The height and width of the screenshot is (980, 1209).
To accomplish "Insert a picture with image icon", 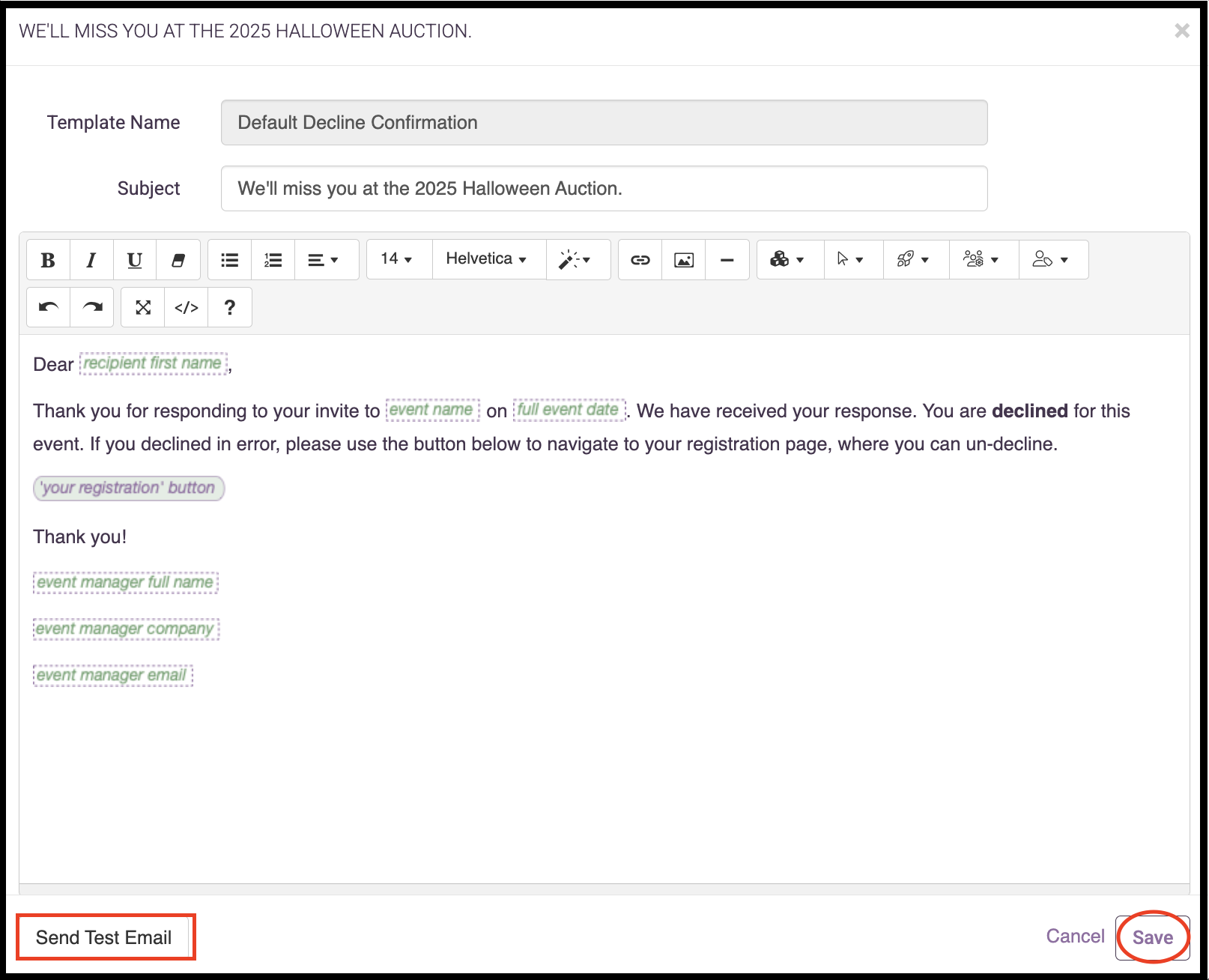I will (x=684, y=260).
